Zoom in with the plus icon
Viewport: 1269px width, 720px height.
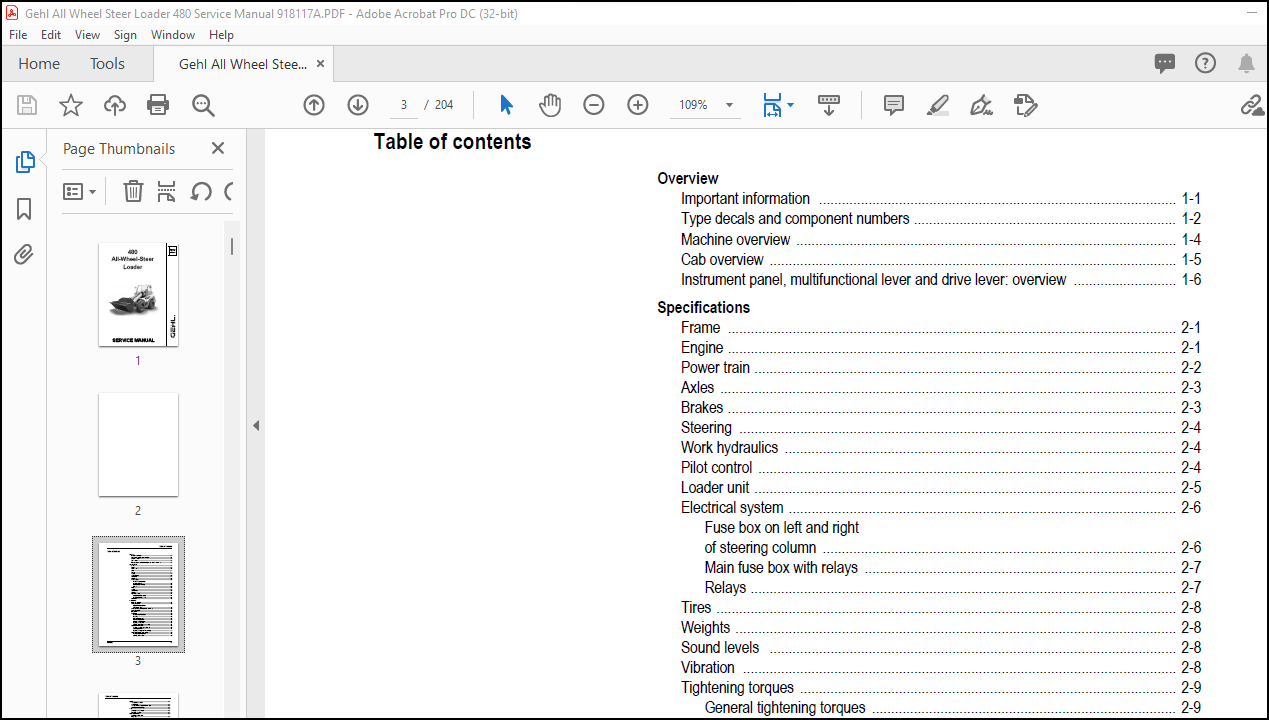pos(638,105)
